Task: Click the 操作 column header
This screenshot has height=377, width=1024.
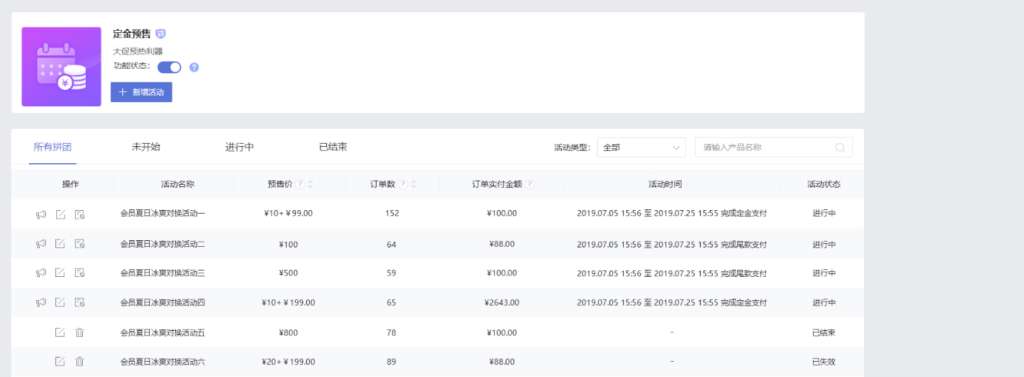Action: (71, 184)
